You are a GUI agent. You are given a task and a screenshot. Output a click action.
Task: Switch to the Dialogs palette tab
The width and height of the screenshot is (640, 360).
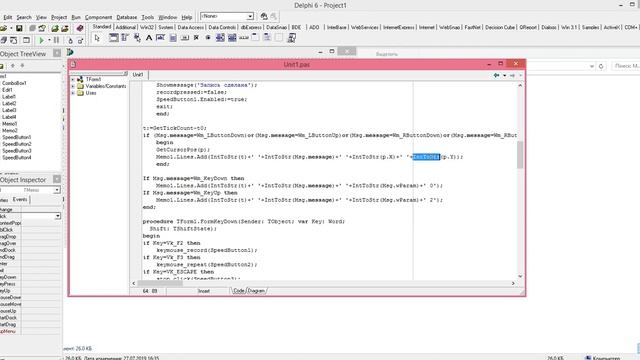(549, 27)
